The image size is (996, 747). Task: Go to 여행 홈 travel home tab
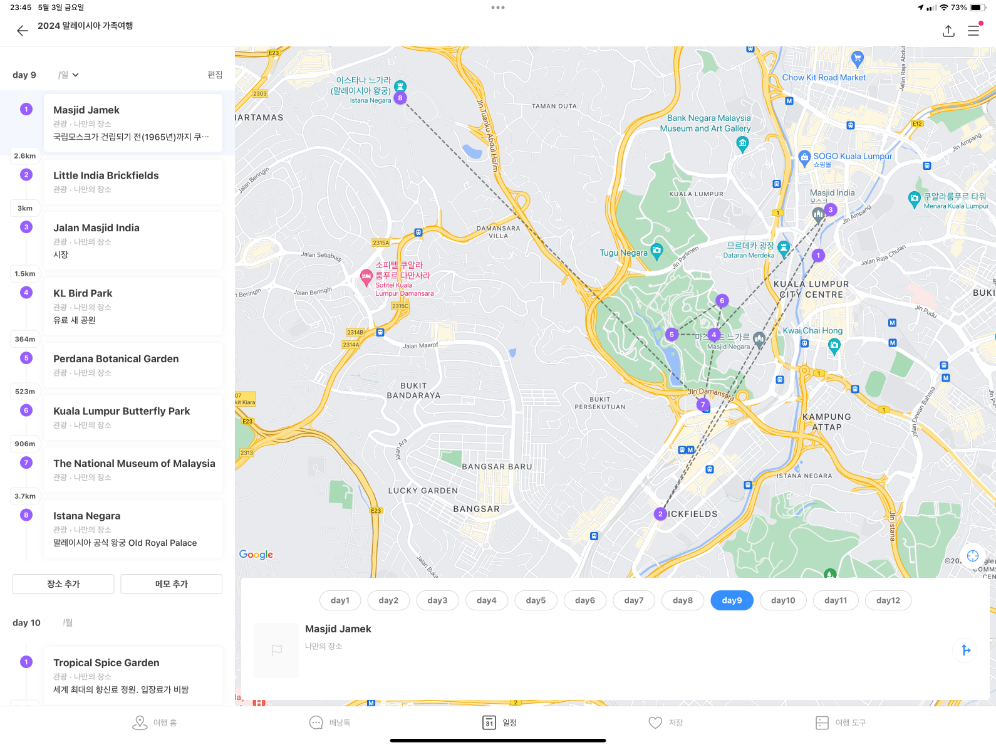click(x=154, y=723)
